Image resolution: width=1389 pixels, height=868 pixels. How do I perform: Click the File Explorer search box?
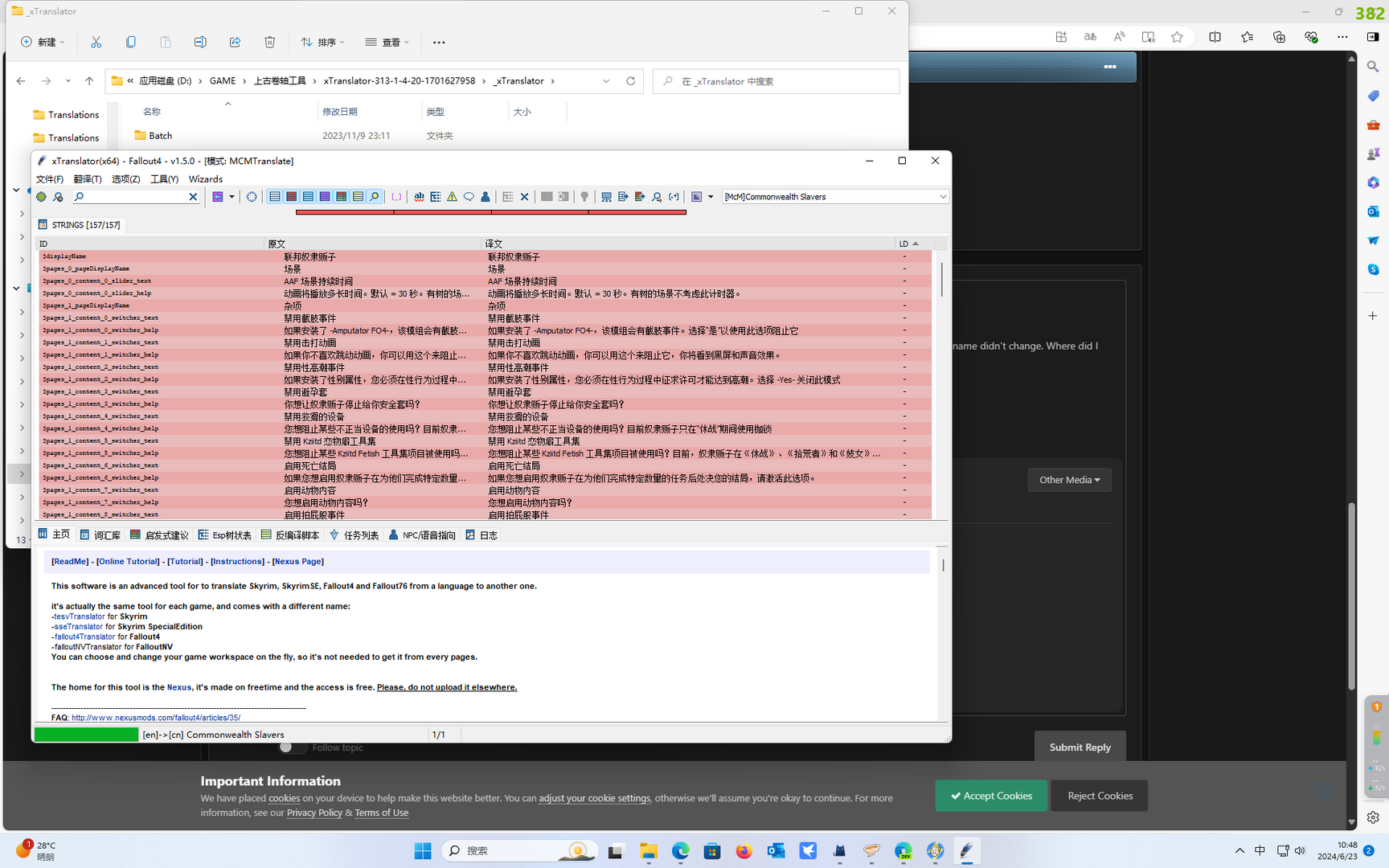[776, 81]
